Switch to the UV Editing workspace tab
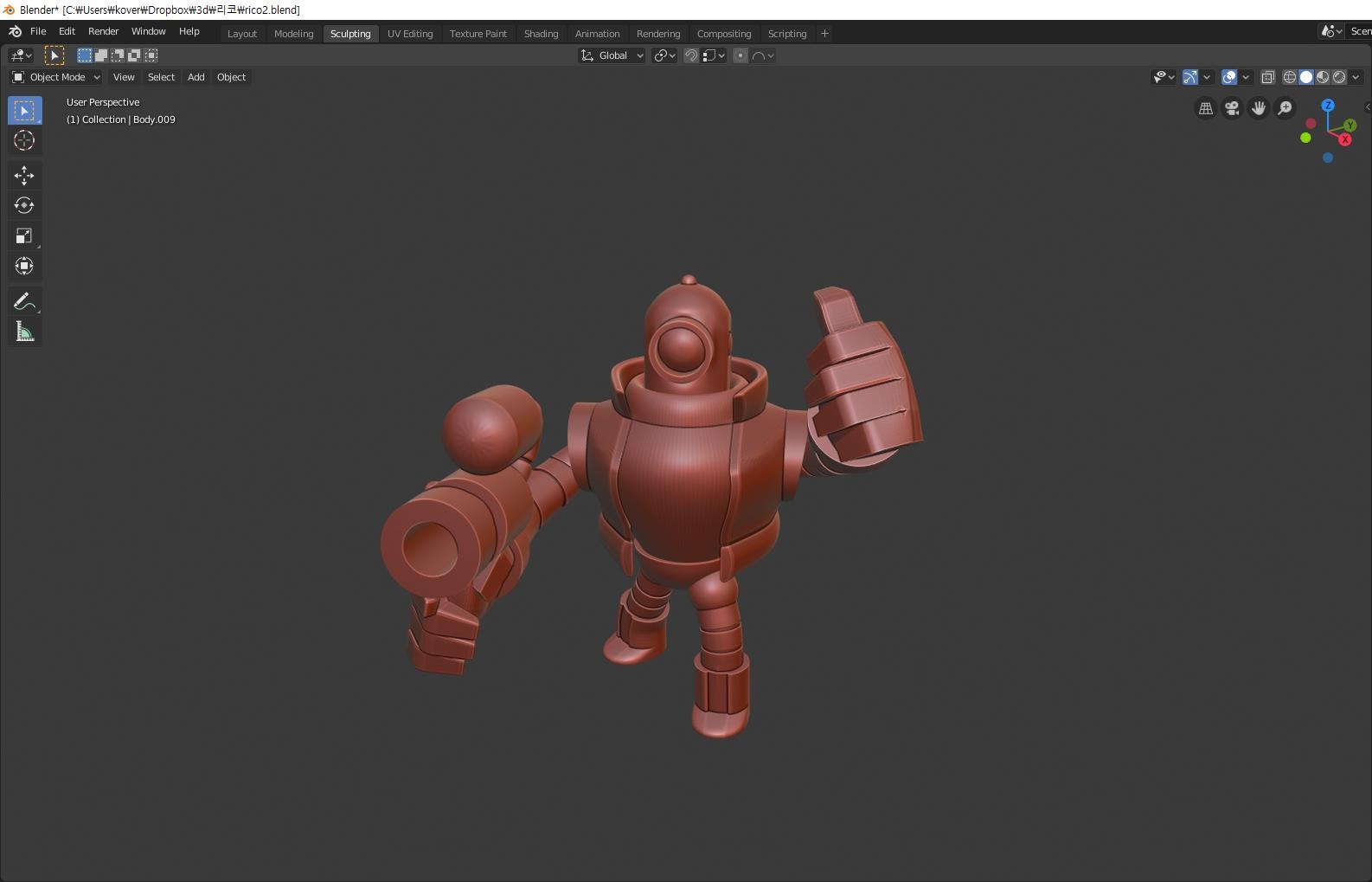 [x=410, y=34]
